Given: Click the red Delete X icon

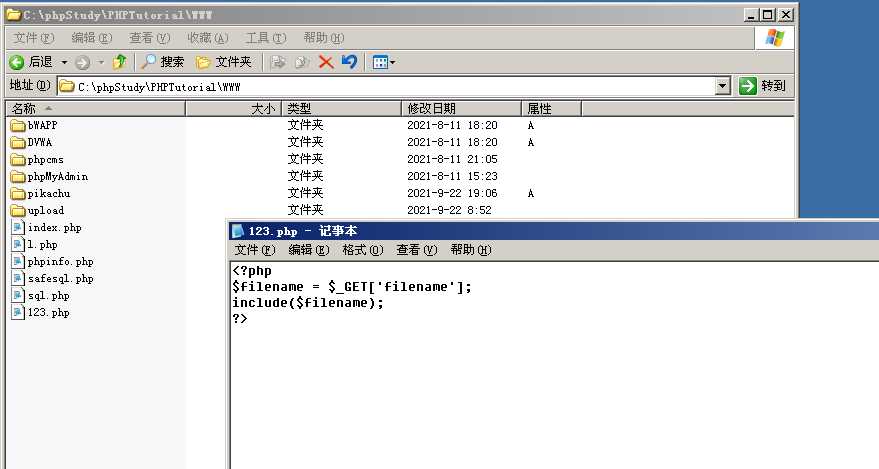Looking at the screenshot, I should (x=326, y=62).
